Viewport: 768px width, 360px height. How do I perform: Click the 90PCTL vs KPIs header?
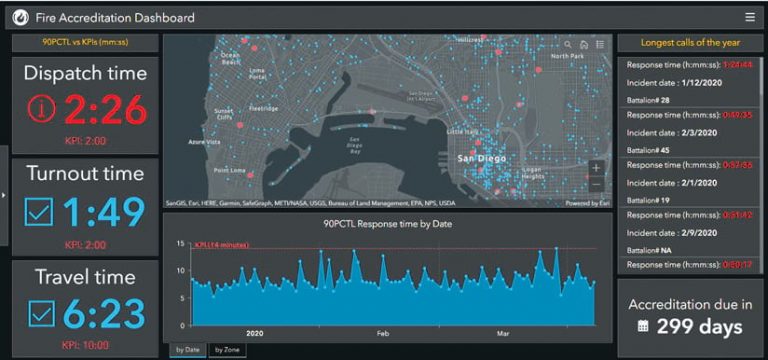[x=85, y=43]
